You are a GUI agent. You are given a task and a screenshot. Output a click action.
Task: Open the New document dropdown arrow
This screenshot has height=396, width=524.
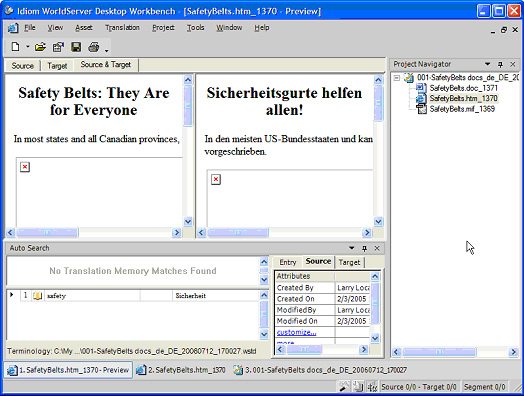(27, 47)
